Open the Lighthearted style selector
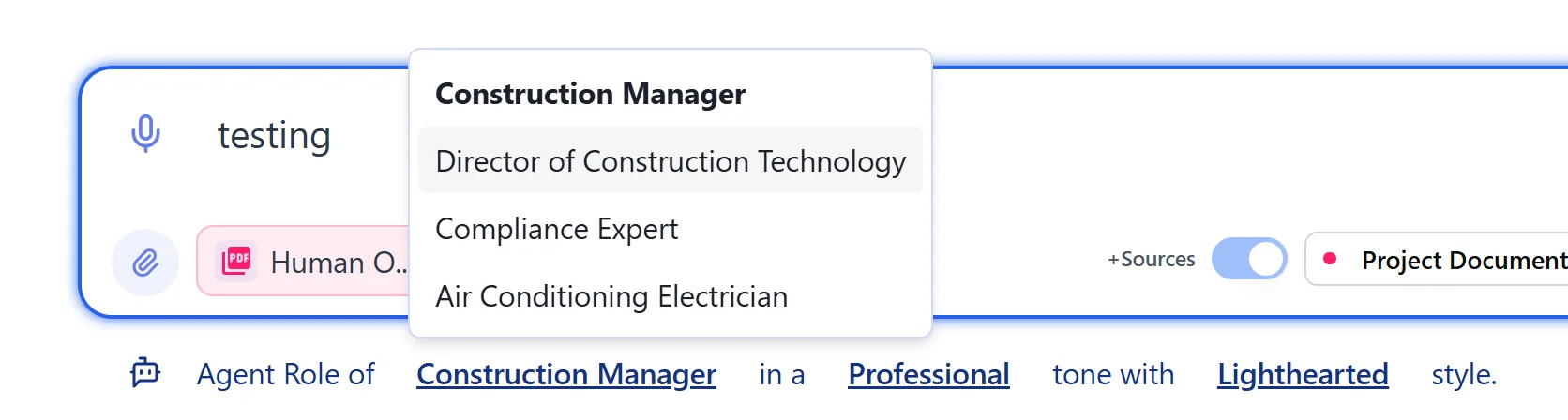This screenshot has height=420, width=1568. 1303,374
